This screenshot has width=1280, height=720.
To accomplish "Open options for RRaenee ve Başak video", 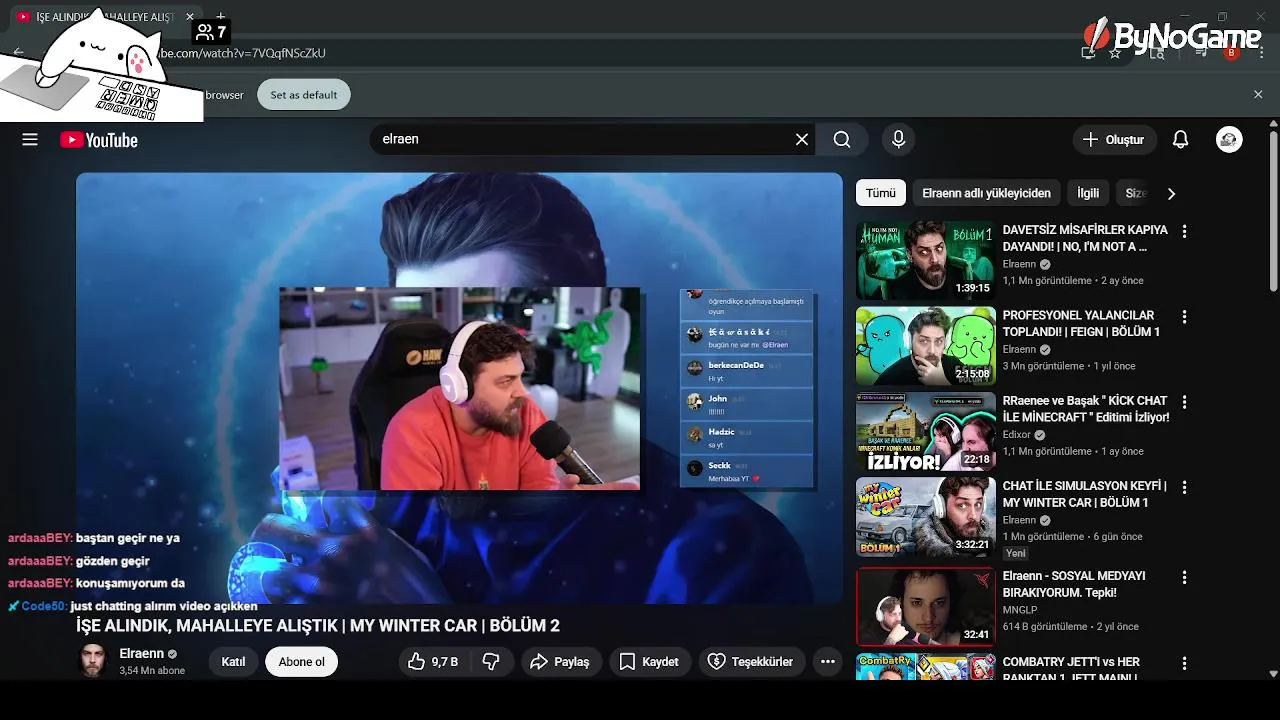I will [1184, 402].
